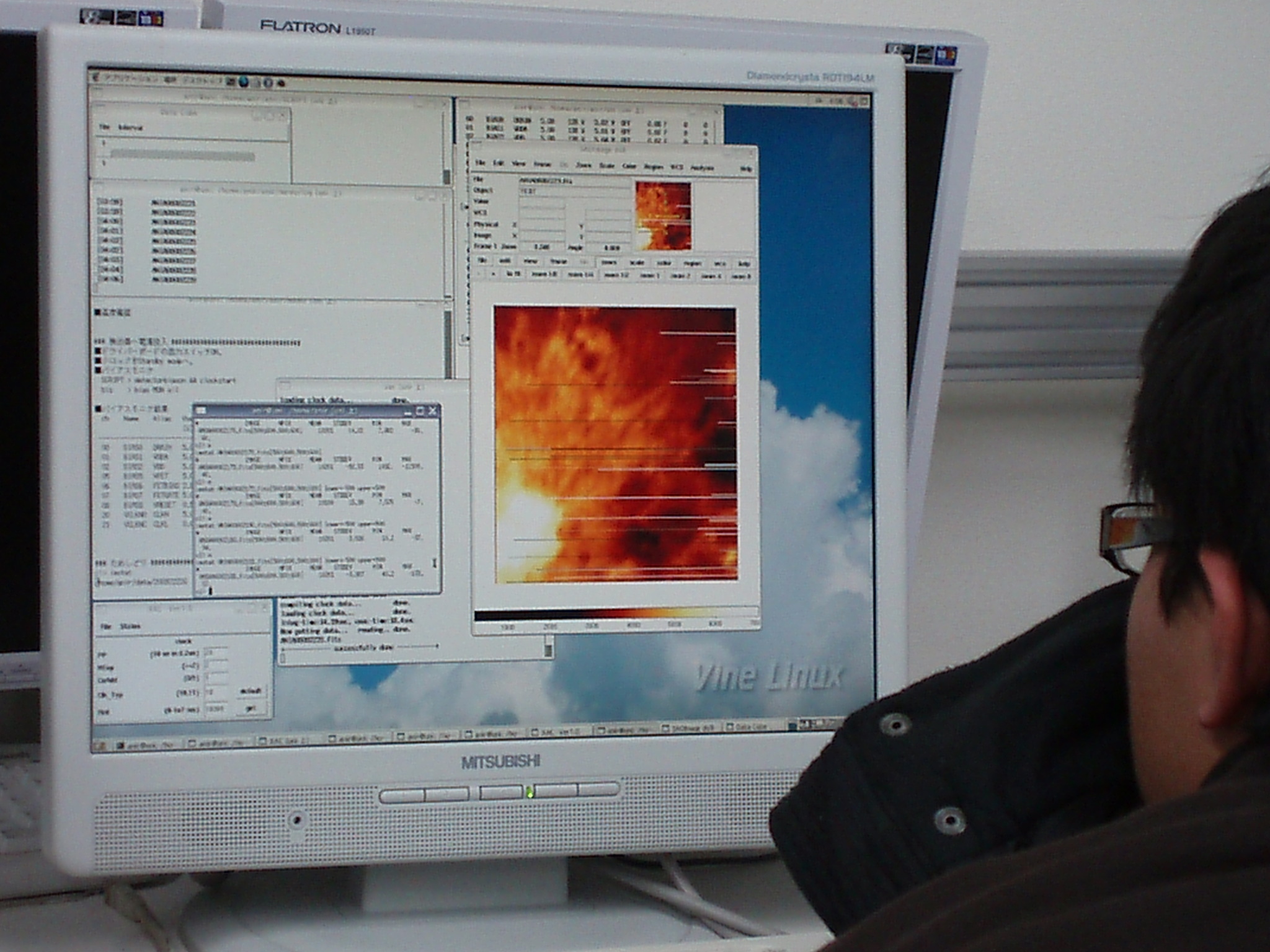
Task: Open the File menu in SAOImage ds9
Action: pos(479,163)
